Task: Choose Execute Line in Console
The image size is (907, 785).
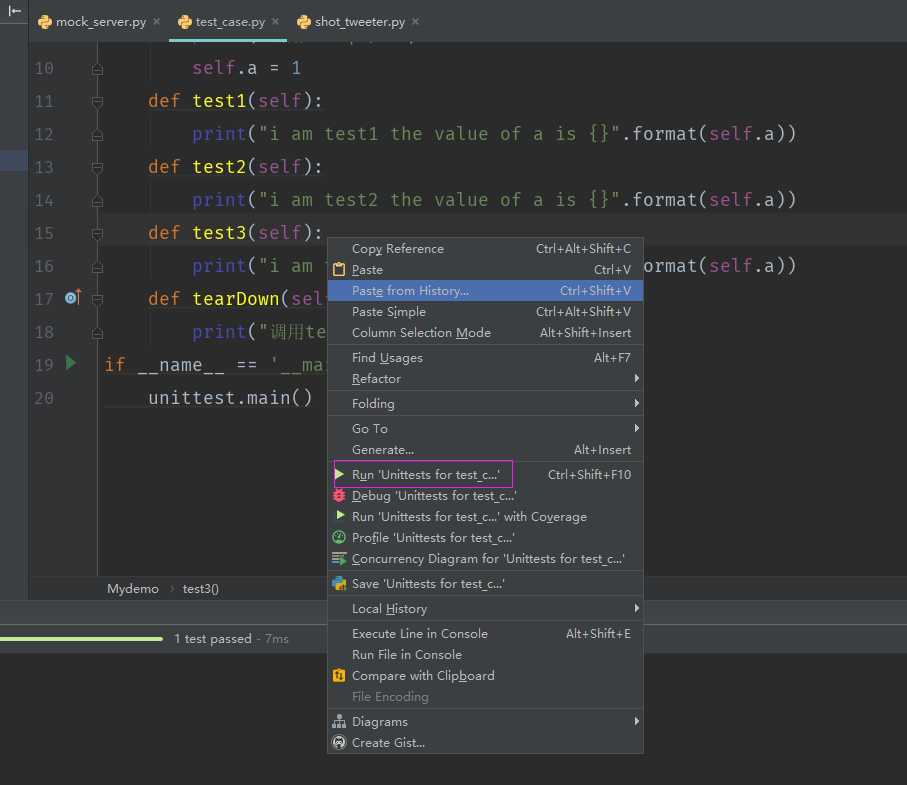Action: (x=485, y=633)
